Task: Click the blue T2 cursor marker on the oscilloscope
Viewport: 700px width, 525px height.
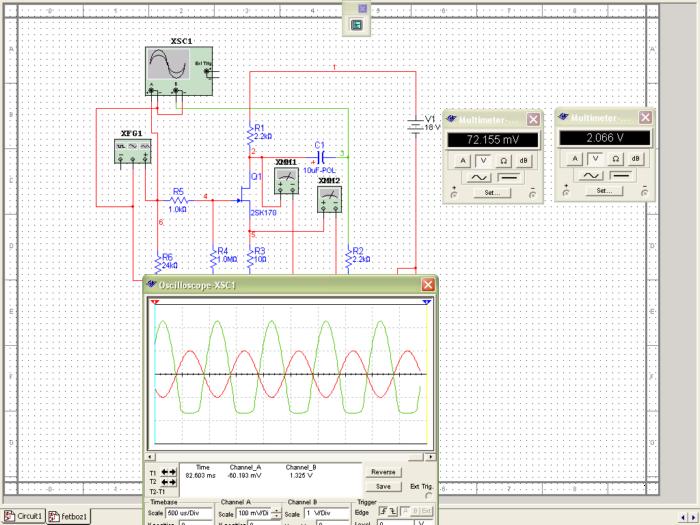Action: click(427, 302)
